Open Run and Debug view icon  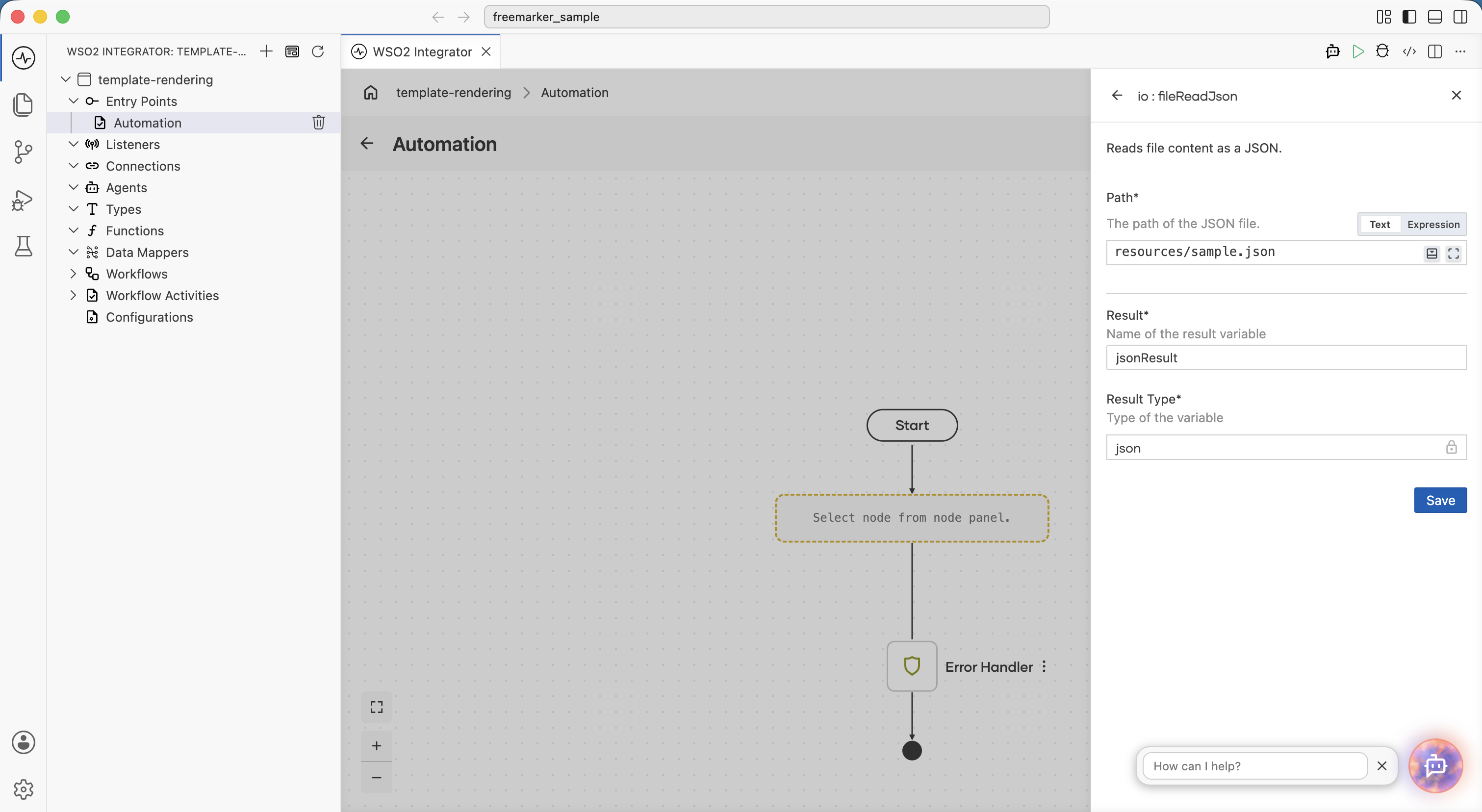click(23, 200)
